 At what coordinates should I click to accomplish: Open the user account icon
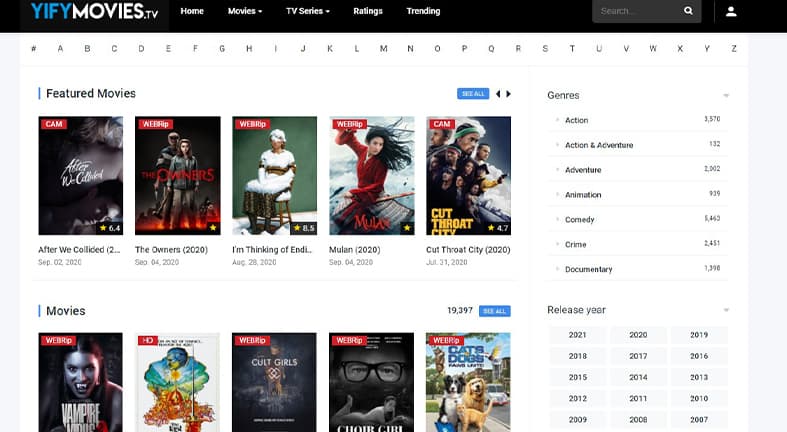[731, 11]
